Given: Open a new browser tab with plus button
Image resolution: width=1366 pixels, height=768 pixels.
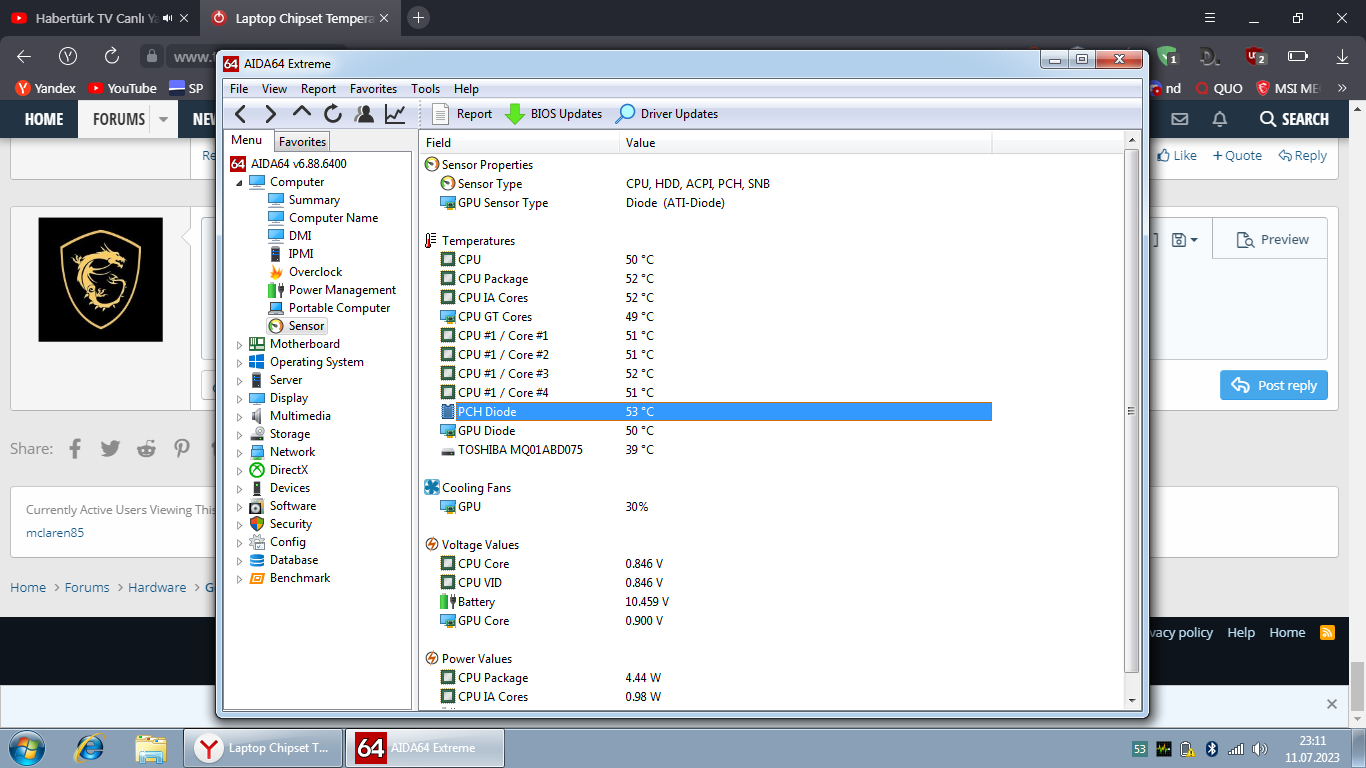Looking at the screenshot, I should click(x=418, y=17).
